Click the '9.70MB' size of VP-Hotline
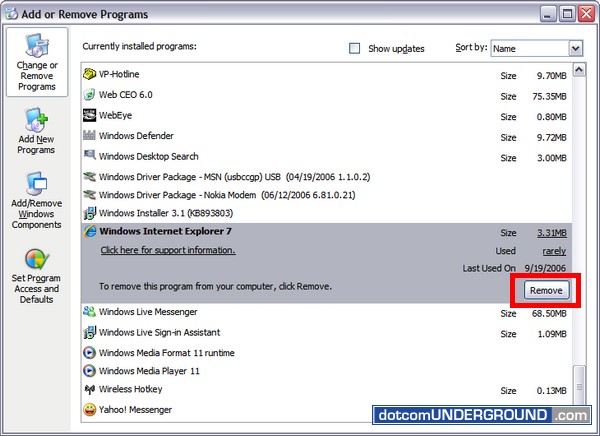 [551, 76]
